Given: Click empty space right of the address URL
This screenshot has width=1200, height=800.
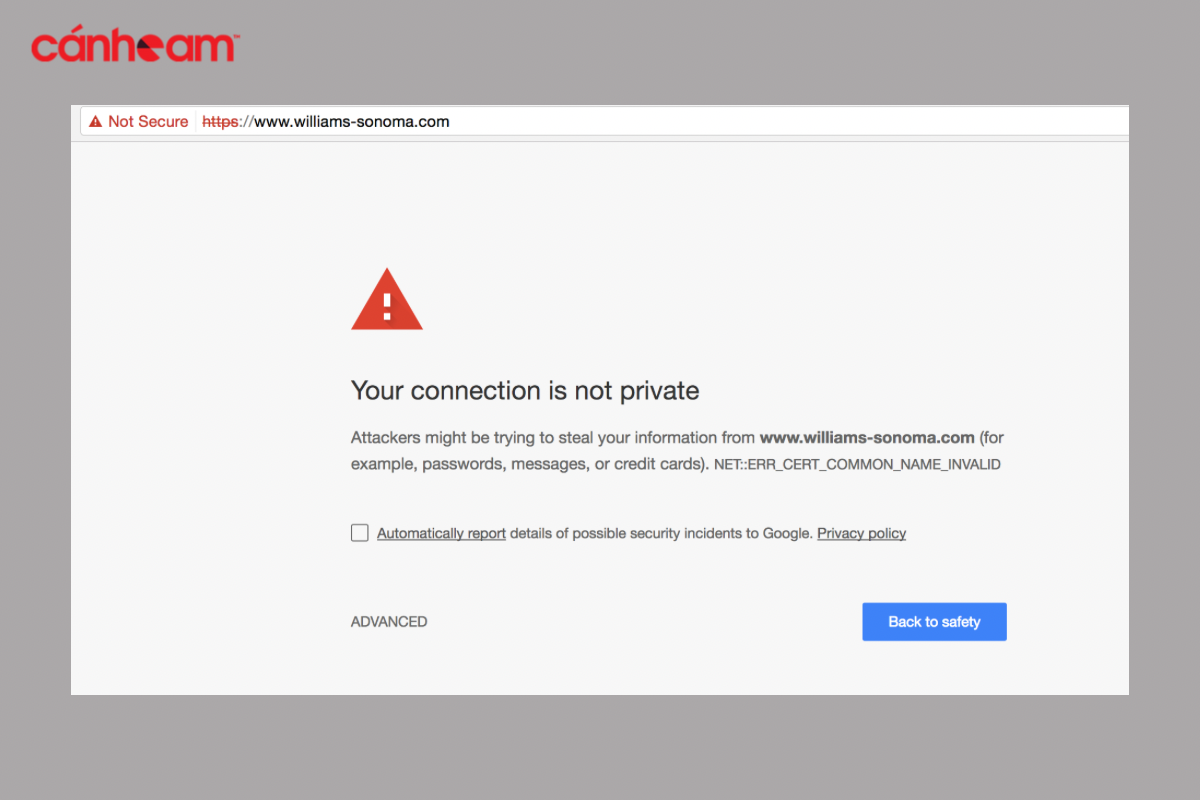Looking at the screenshot, I should tap(790, 122).
